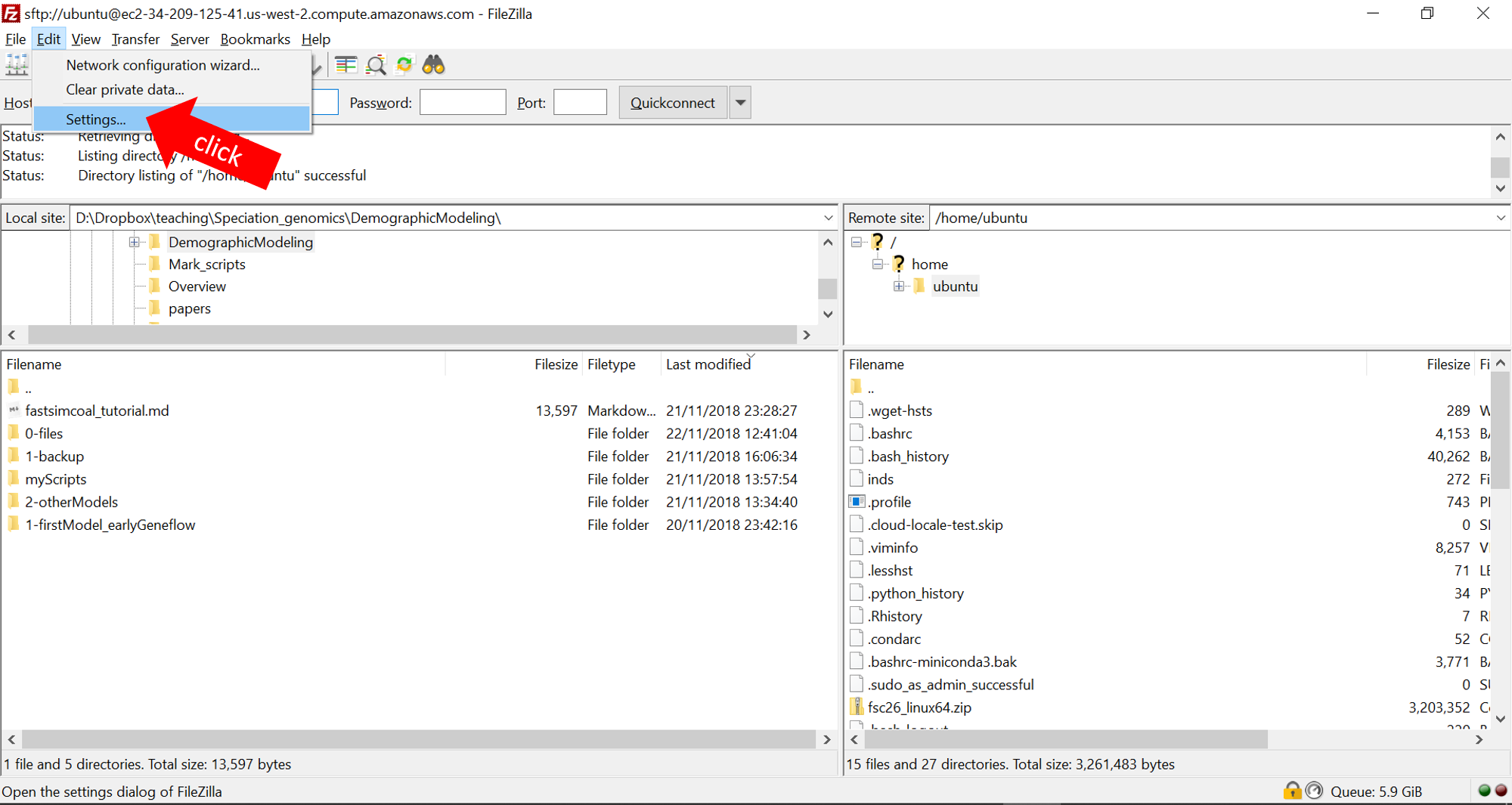Click the .profile file icon
The height and width of the screenshot is (805, 1512).
857,501
